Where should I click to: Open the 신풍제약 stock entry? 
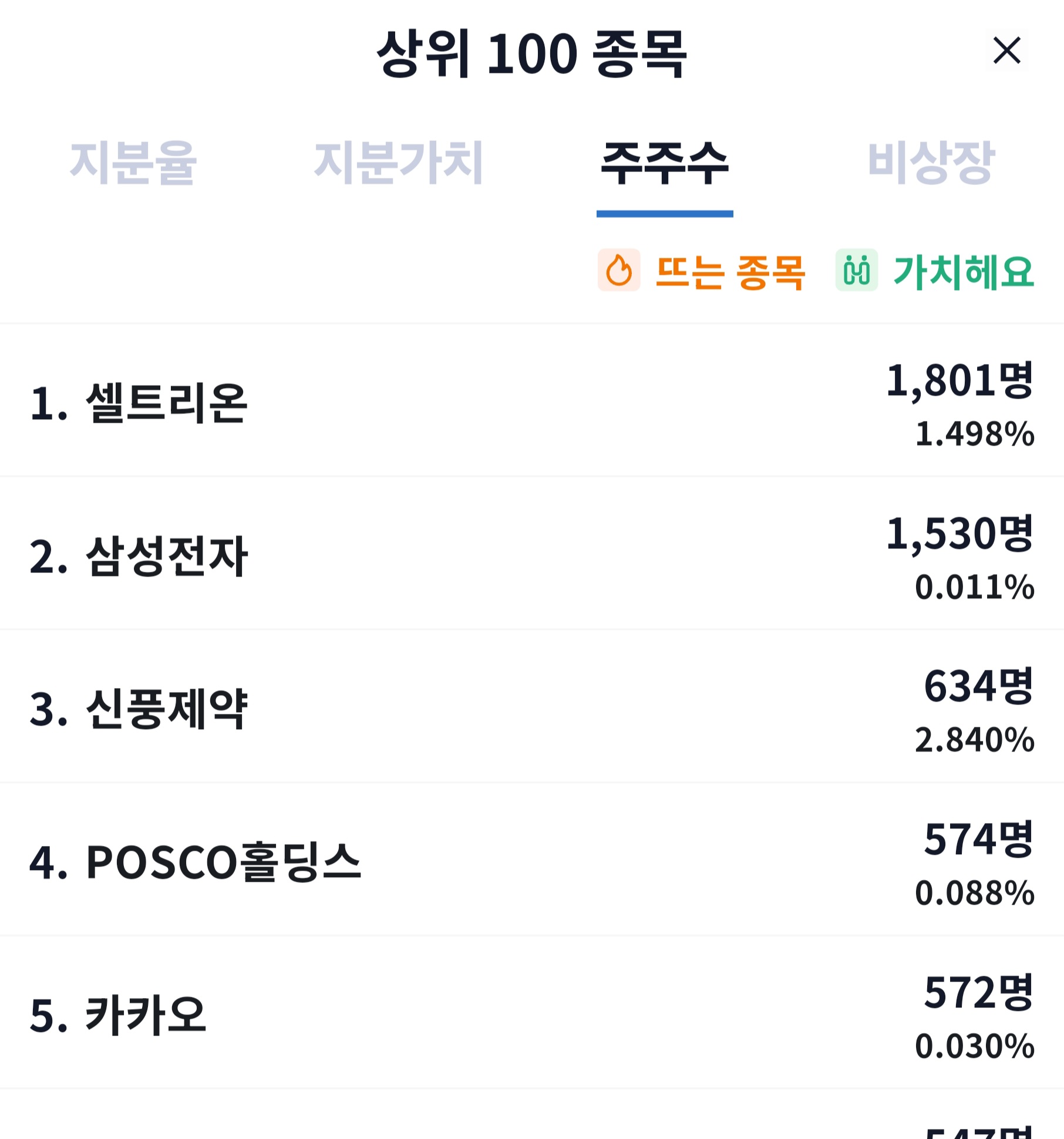point(532,707)
